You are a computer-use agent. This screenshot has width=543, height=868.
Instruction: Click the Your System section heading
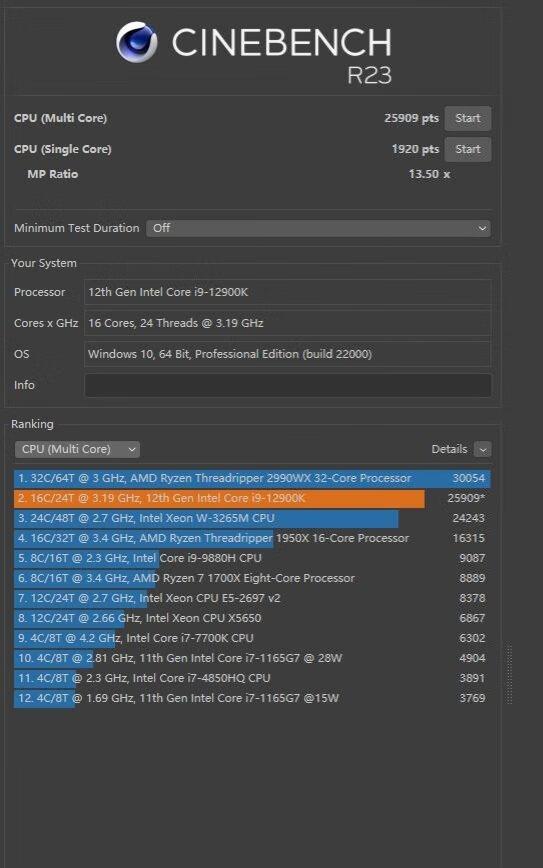(x=44, y=263)
